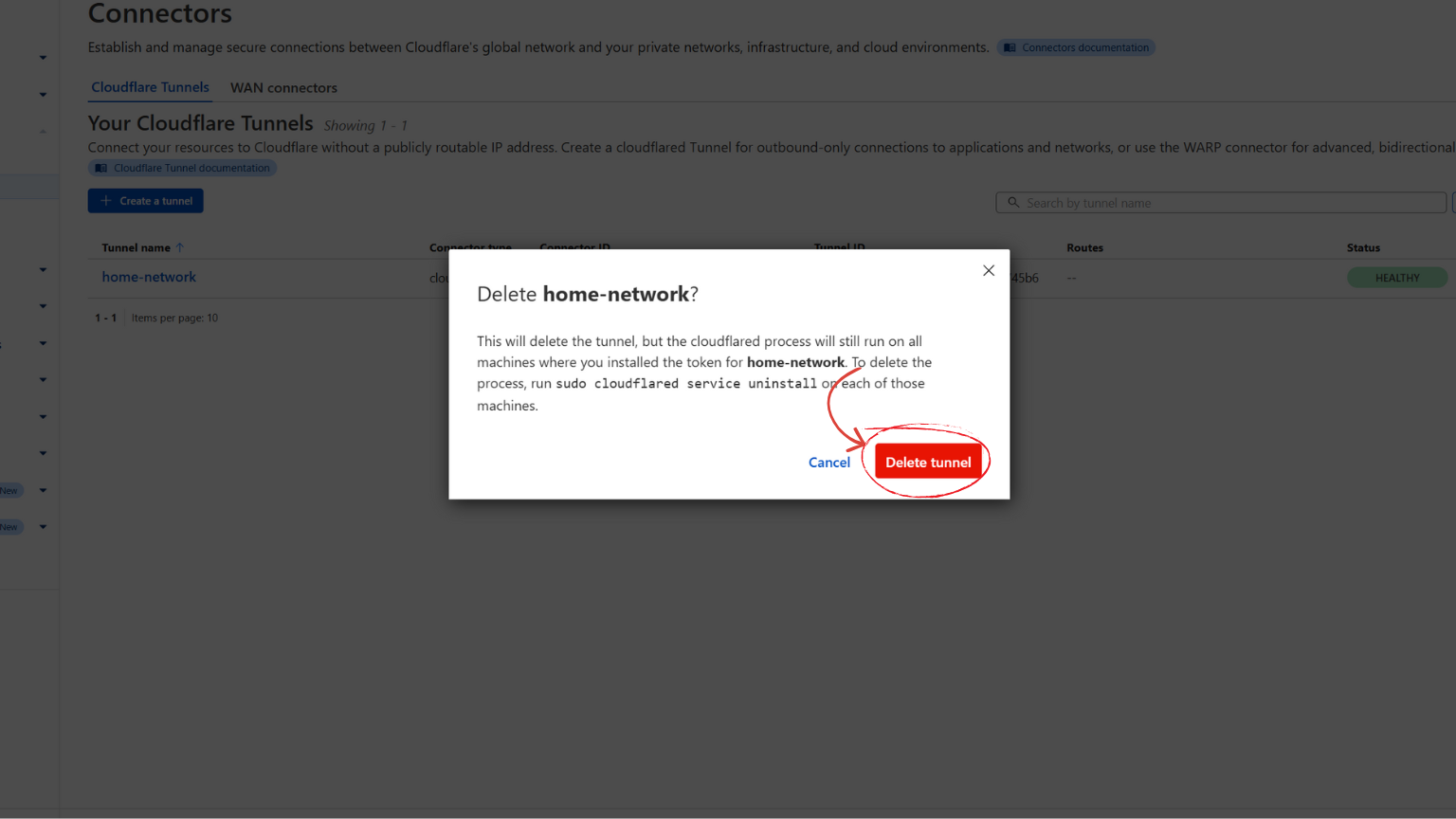Click the Your Cloudflare Tunnels heading

(200, 123)
